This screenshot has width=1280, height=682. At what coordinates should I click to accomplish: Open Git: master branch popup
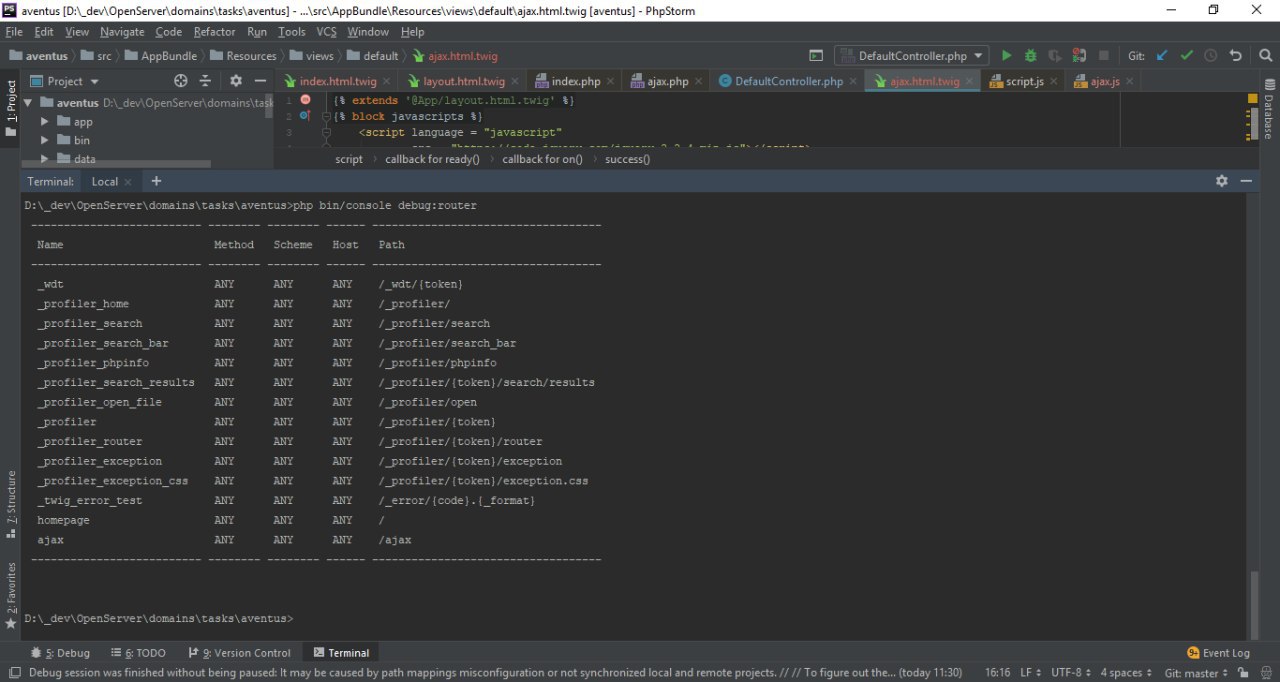click(1196, 673)
